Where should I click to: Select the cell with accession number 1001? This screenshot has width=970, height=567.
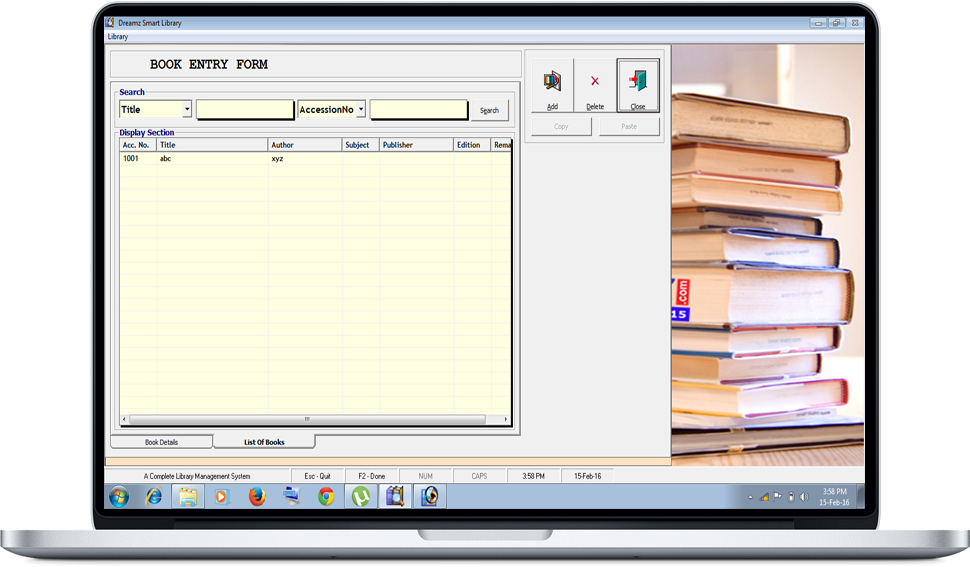138,158
